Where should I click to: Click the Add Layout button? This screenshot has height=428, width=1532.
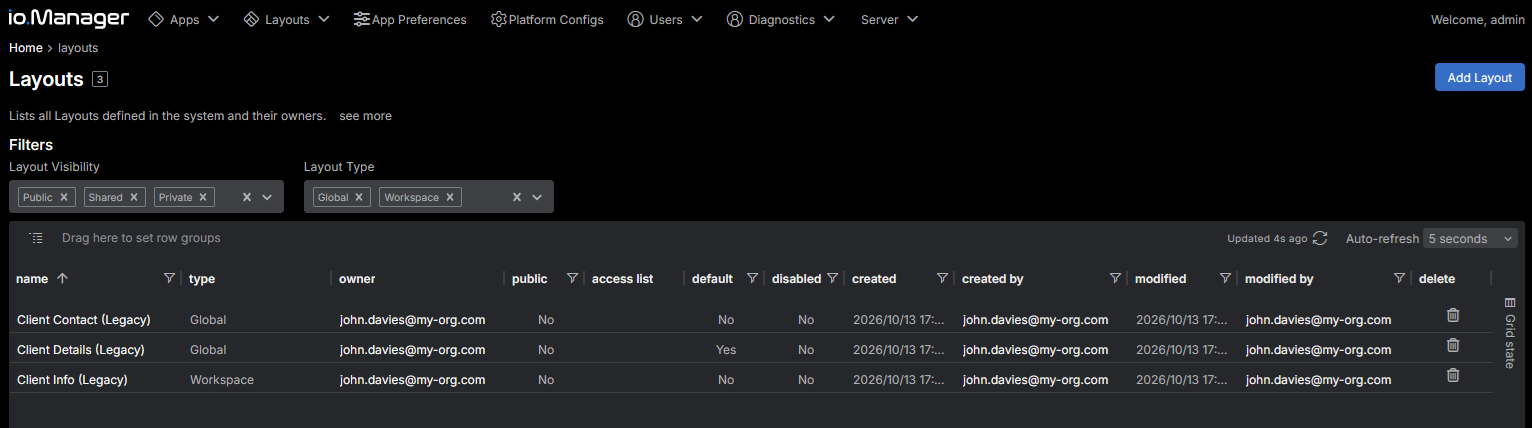pyautogui.click(x=1479, y=77)
